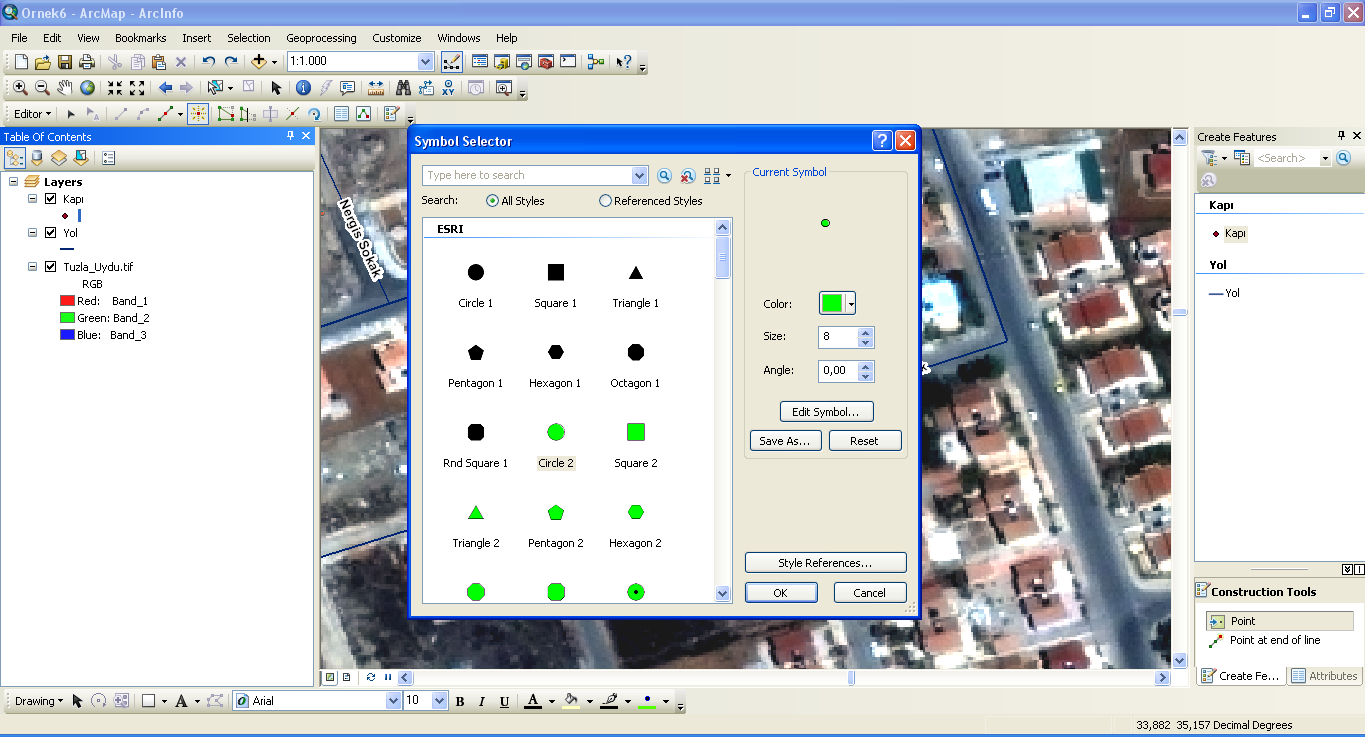Open the green Color swatch picker
Image resolution: width=1365 pixels, height=737 pixels.
coord(838,304)
